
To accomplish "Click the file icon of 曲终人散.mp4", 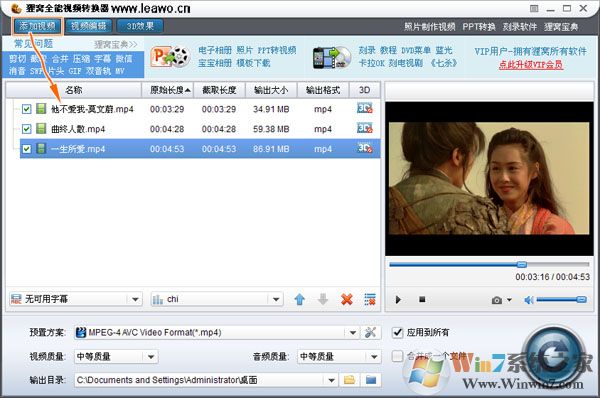I will point(41,129).
